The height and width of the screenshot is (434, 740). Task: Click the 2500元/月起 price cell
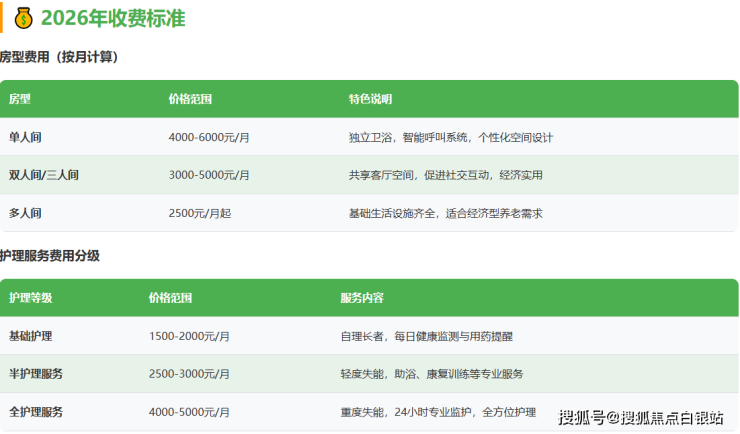[199, 213]
